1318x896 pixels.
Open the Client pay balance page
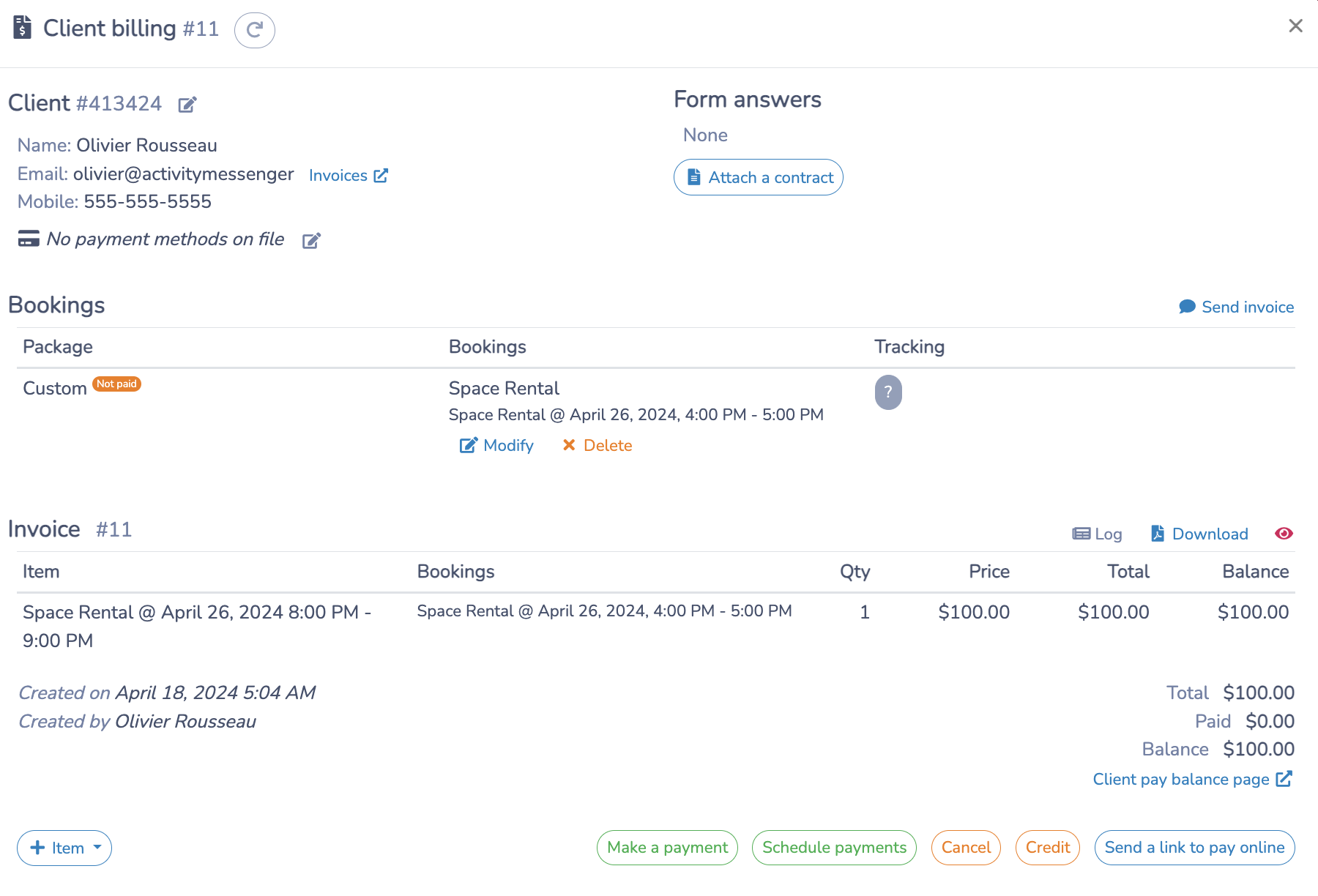click(x=1193, y=779)
